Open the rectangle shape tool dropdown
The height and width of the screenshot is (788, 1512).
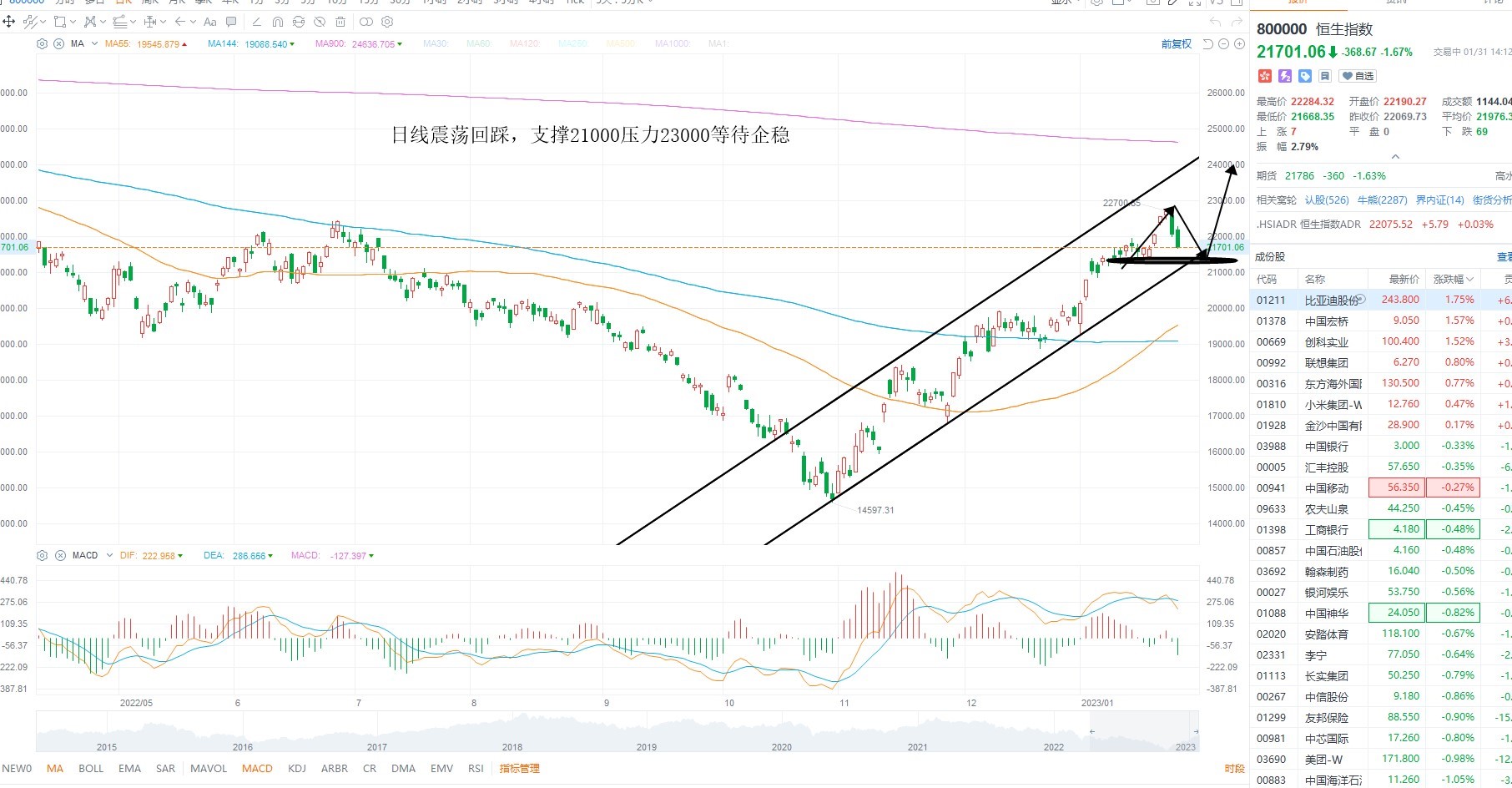(73, 22)
